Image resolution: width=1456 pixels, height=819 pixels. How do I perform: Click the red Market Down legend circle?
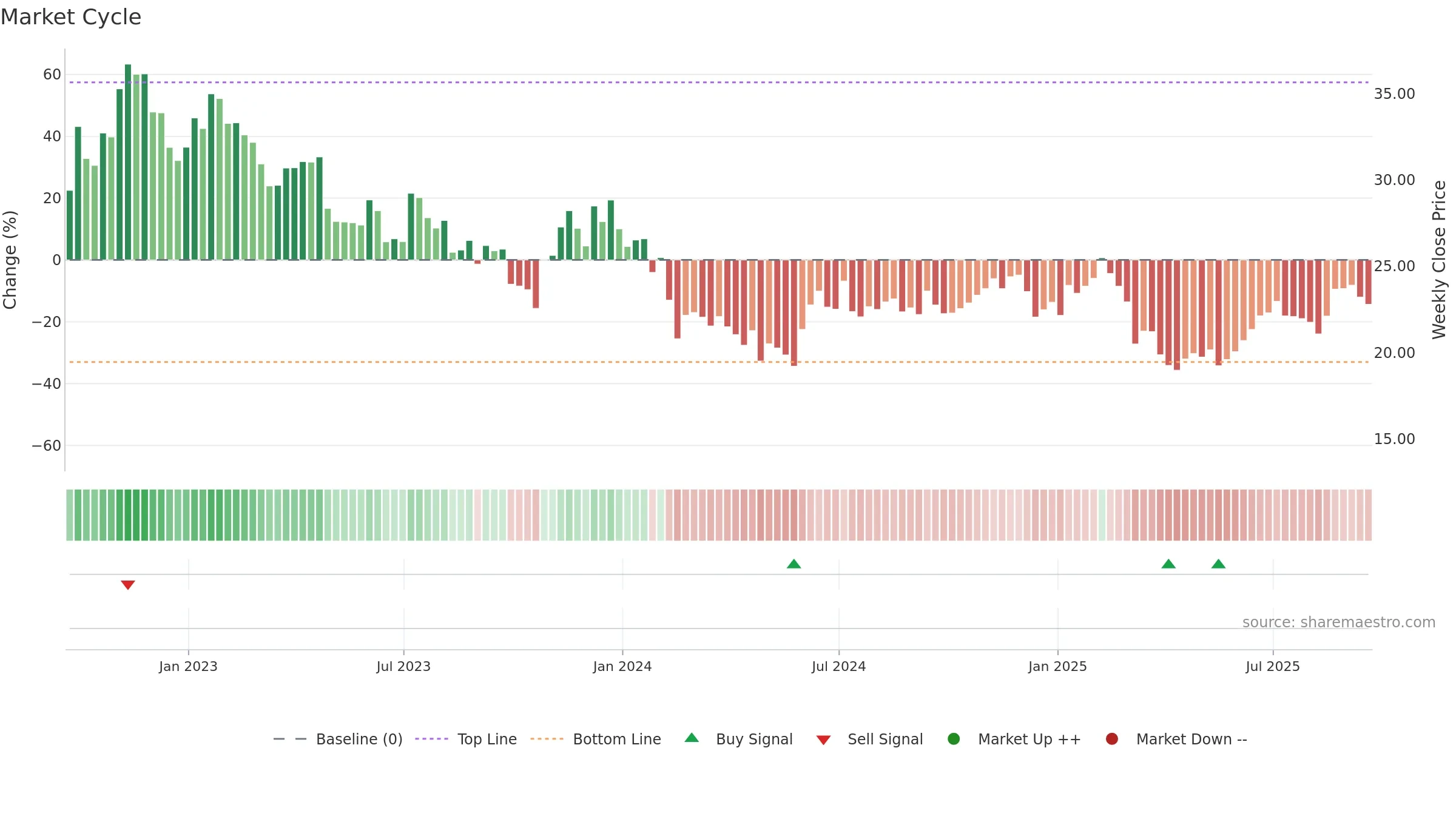click(x=1112, y=739)
